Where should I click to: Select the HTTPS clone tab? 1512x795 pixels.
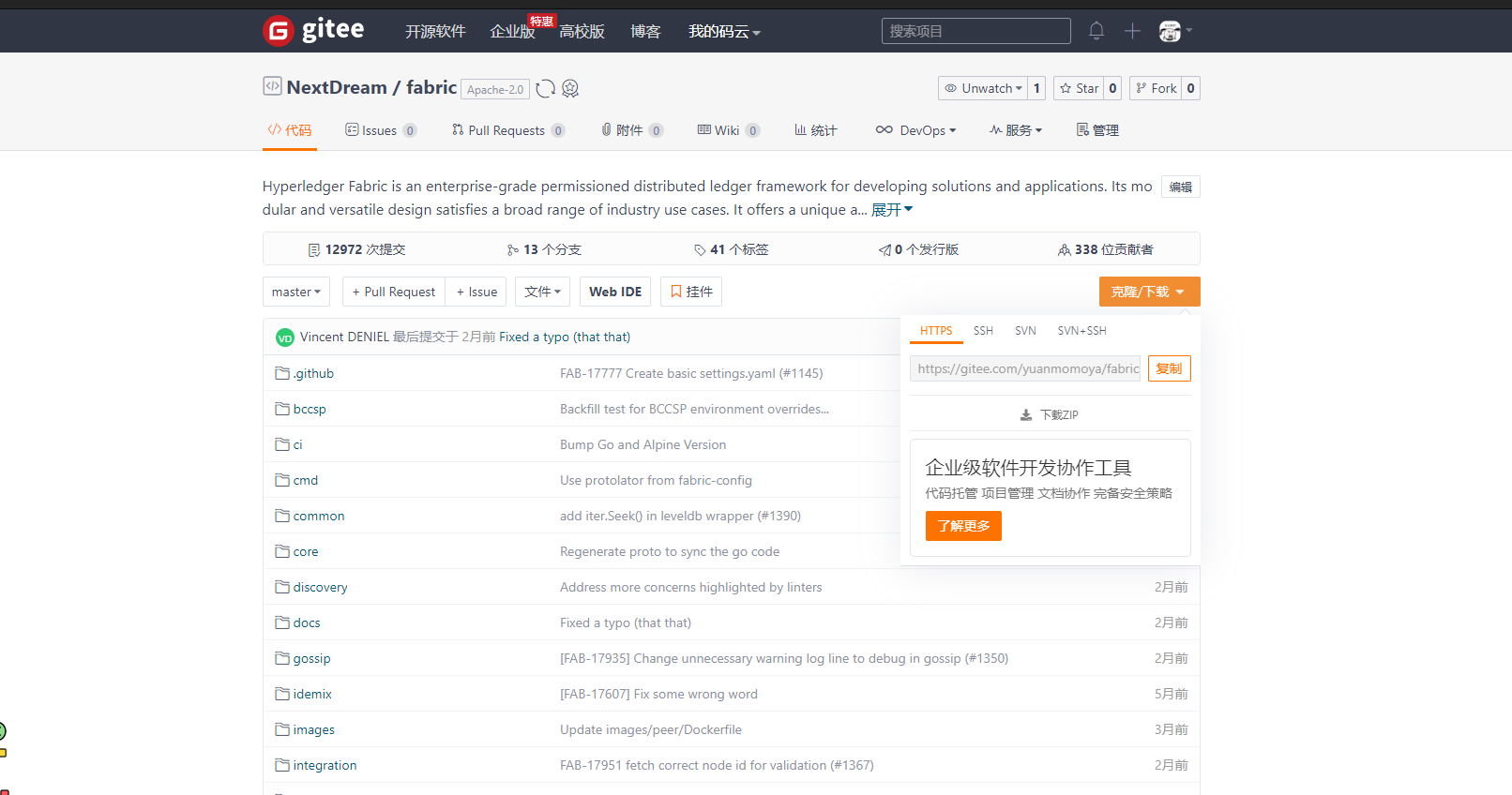tap(936, 331)
